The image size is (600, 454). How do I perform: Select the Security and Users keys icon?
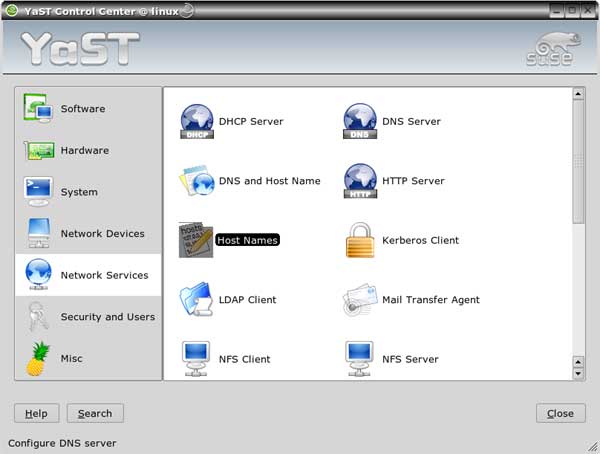tap(39, 316)
